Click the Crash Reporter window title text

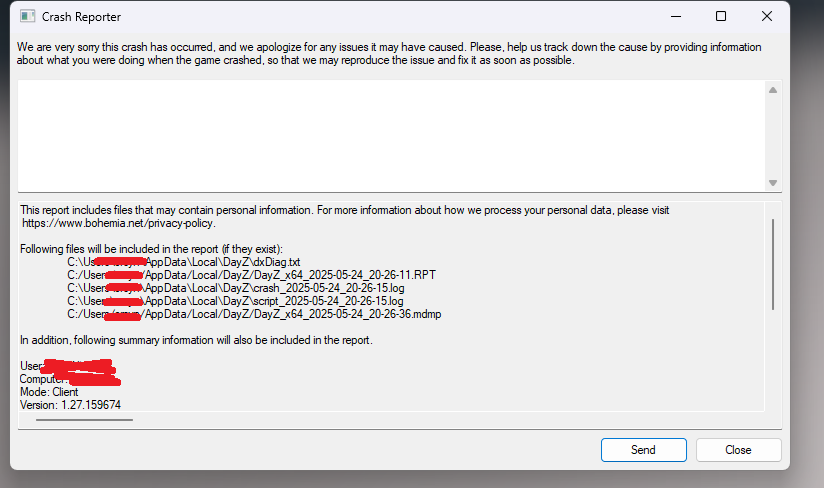(x=81, y=17)
